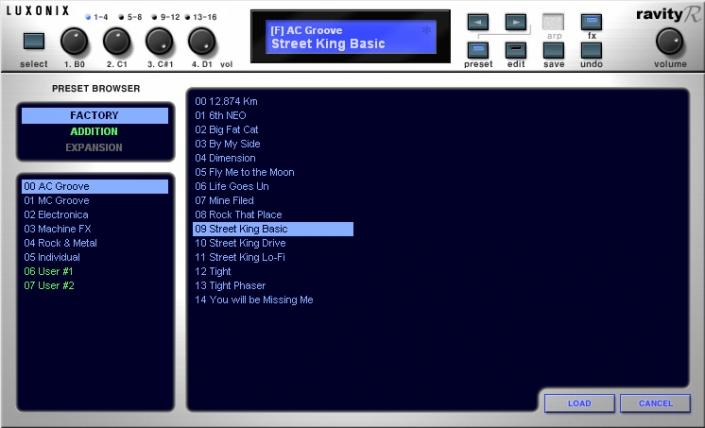The width and height of the screenshot is (705, 428).
Task: Select the 13-16 layer bank
Action: point(202,17)
